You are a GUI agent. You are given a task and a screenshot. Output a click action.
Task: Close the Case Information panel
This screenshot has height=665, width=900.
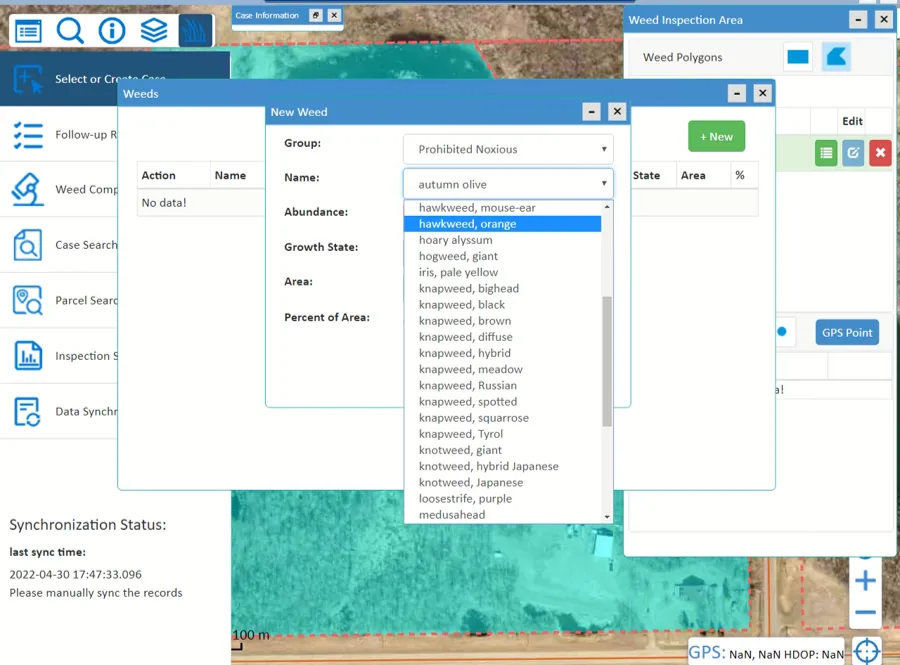tap(334, 15)
